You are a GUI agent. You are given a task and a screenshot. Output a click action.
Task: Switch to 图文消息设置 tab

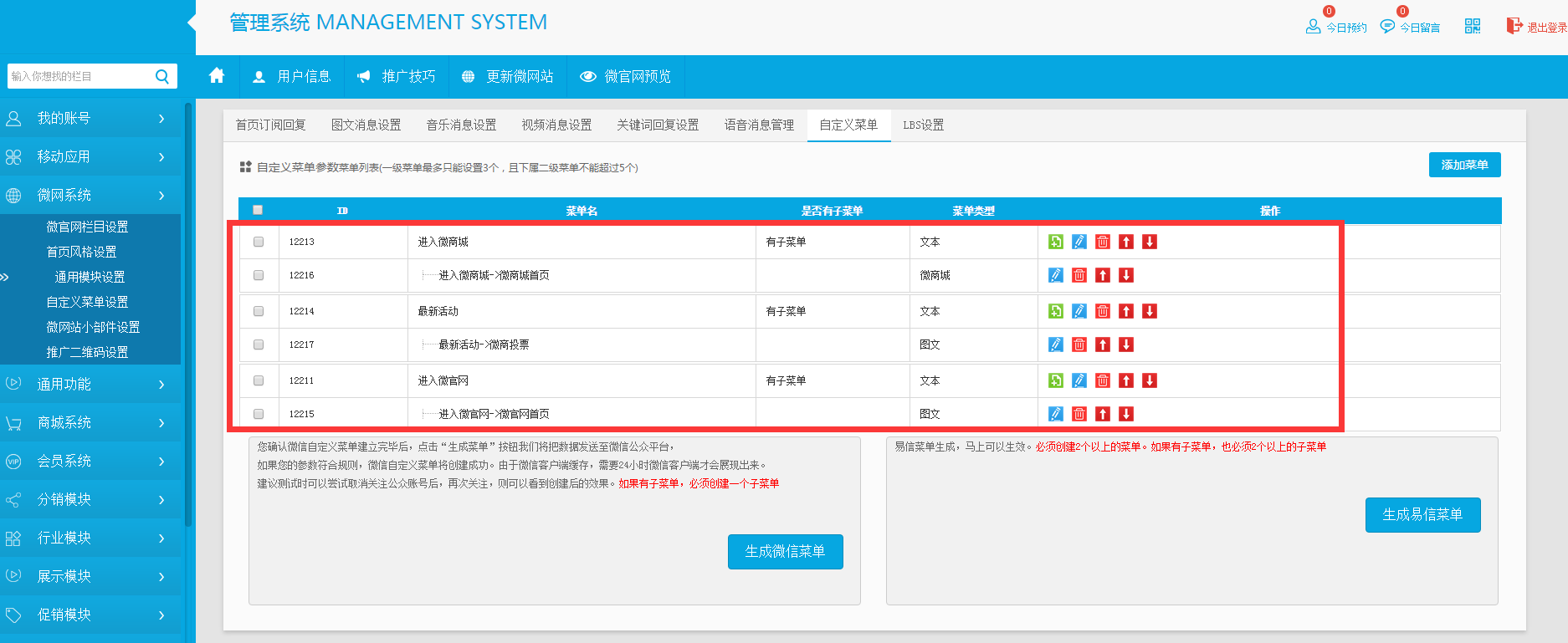[x=366, y=125]
